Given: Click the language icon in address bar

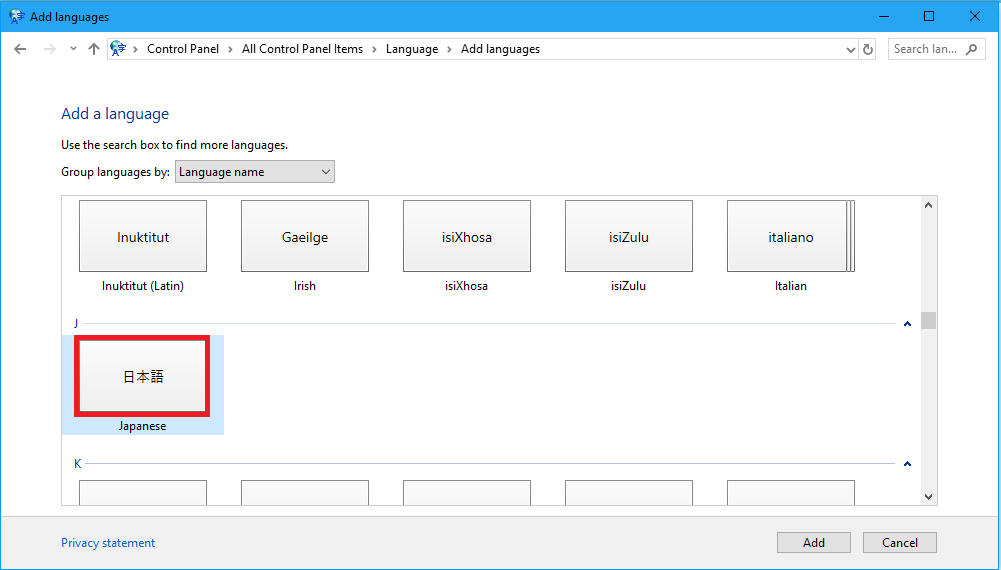Looking at the screenshot, I should pos(119,49).
